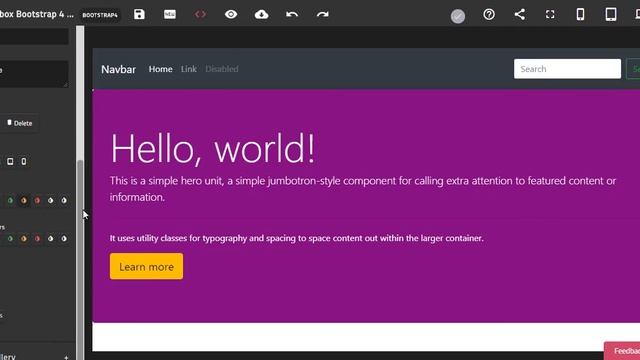Click the yellow Learn more button

coord(146,267)
